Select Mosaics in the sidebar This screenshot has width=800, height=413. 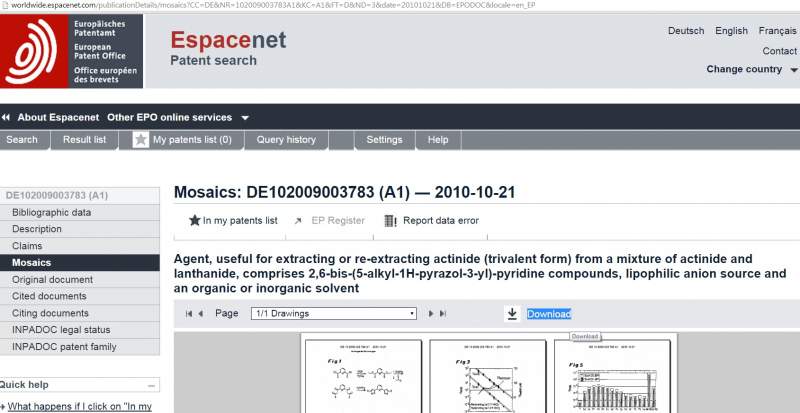pyautogui.click(x=80, y=263)
